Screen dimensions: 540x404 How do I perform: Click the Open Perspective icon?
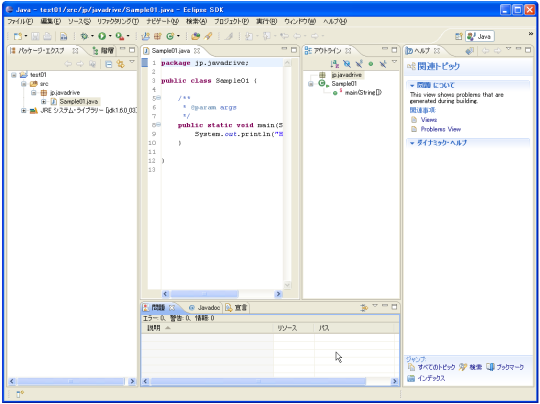click(458, 36)
